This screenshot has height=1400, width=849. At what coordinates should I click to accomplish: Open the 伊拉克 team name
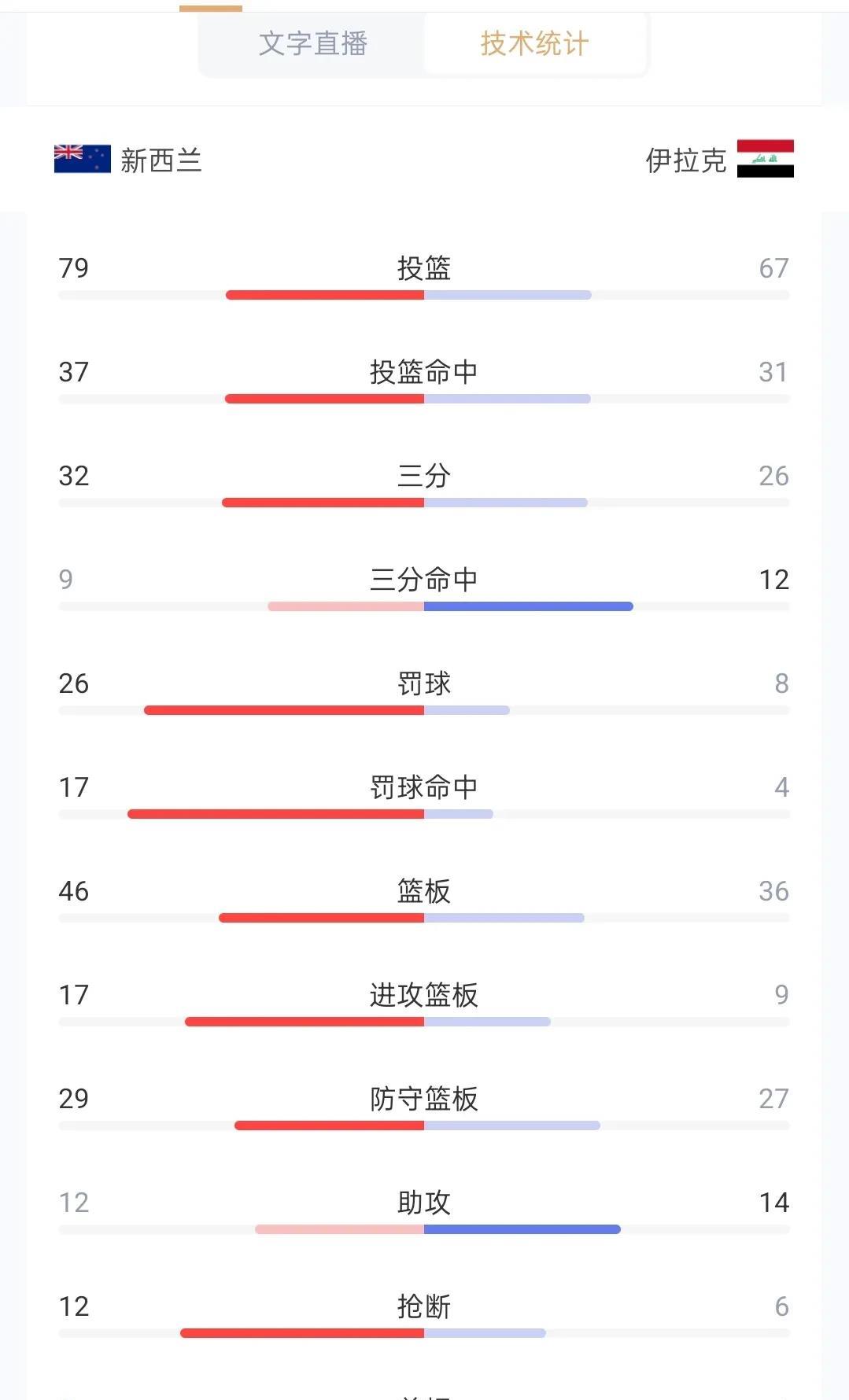pyautogui.click(x=685, y=160)
